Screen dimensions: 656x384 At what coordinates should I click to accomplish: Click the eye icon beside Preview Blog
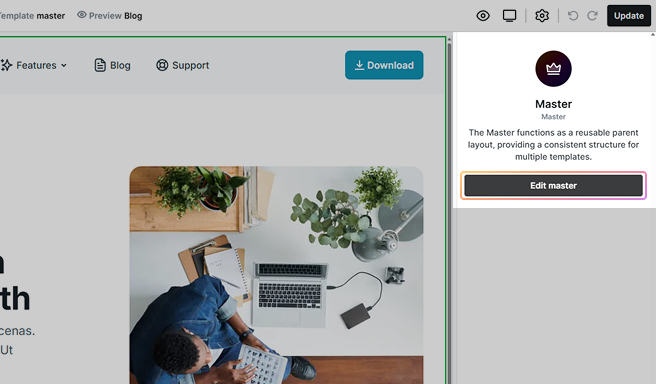pos(82,15)
